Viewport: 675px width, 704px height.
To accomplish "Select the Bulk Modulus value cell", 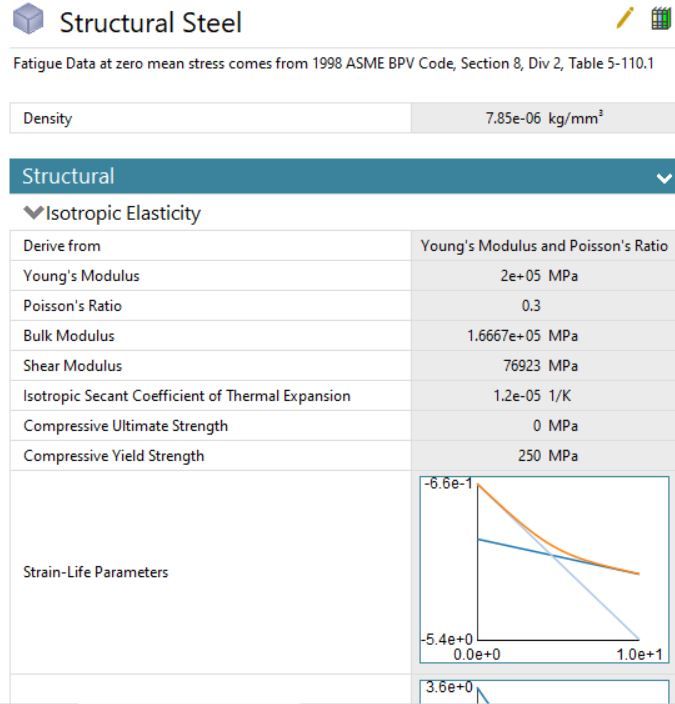I will [x=543, y=336].
